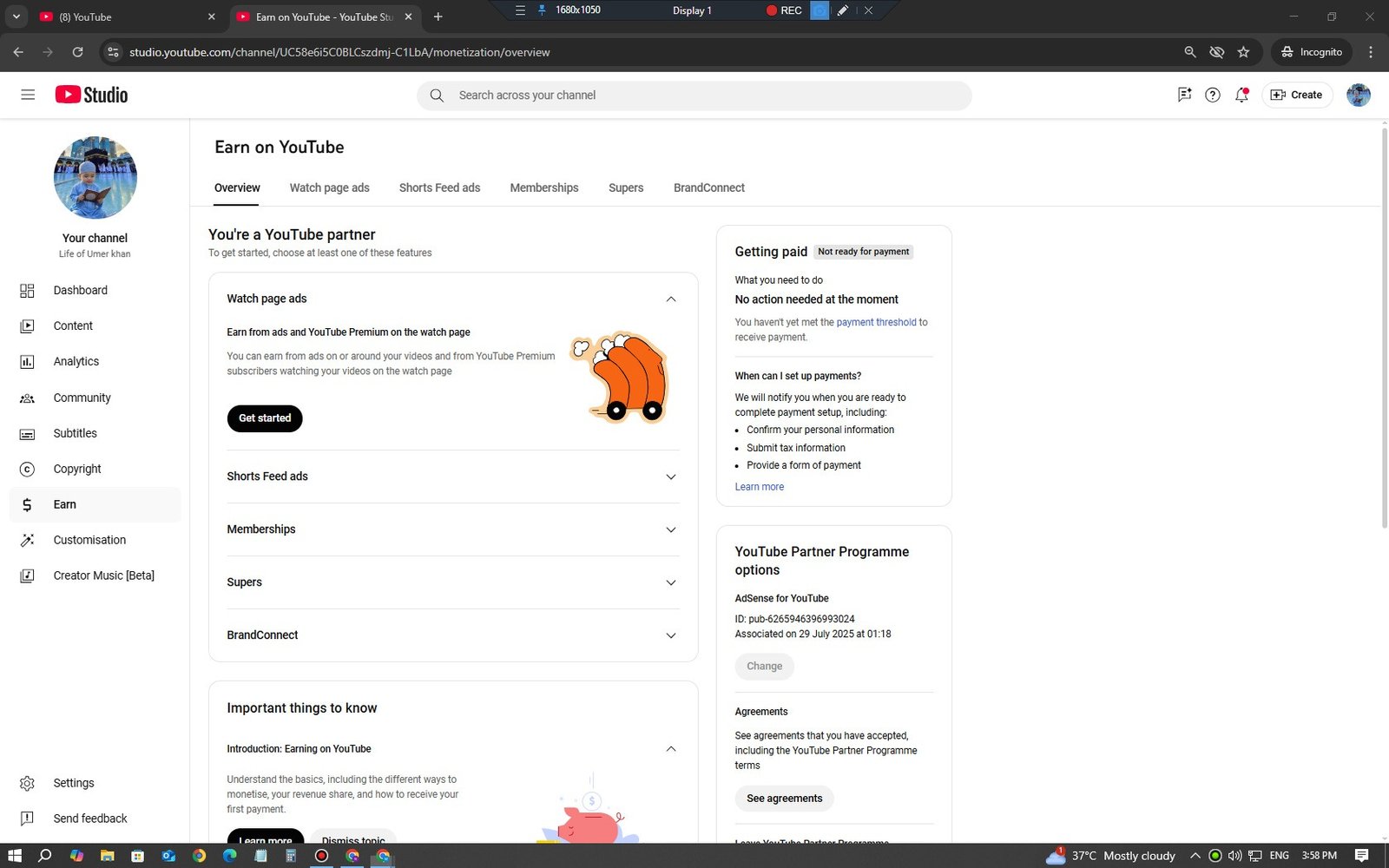Open the browser tab list dropdown
Image resolution: width=1389 pixels, height=868 pixels.
(x=16, y=16)
